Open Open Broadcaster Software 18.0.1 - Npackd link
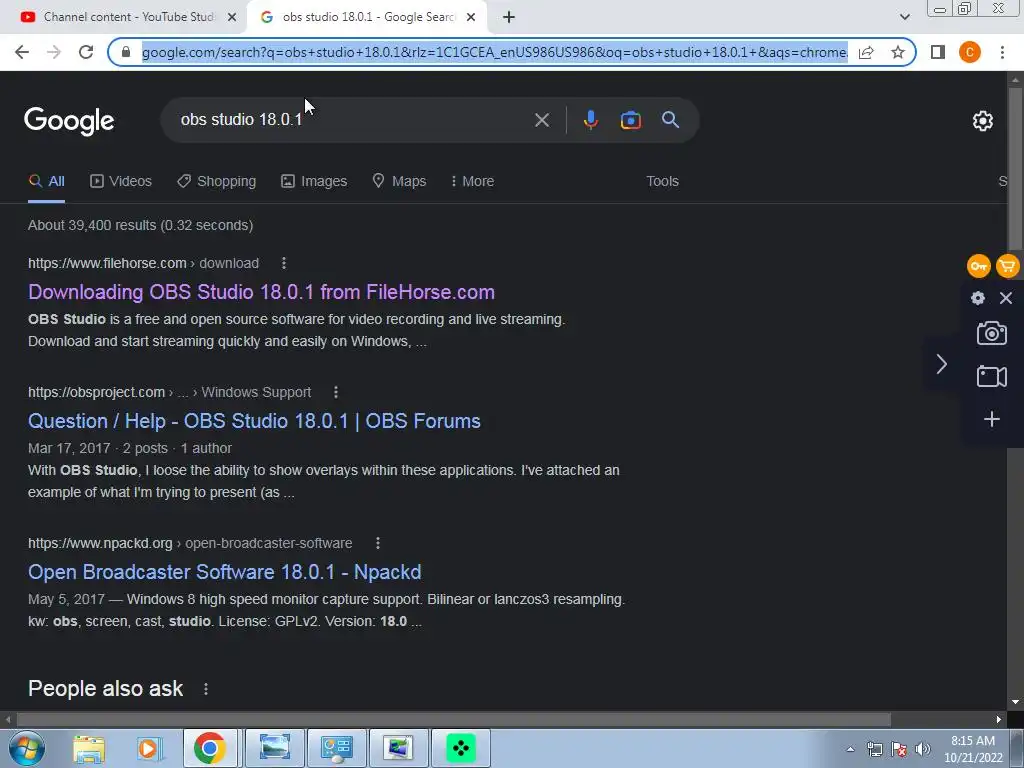The width and height of the screenshot is (1024, 768). (x=225, y=572)
